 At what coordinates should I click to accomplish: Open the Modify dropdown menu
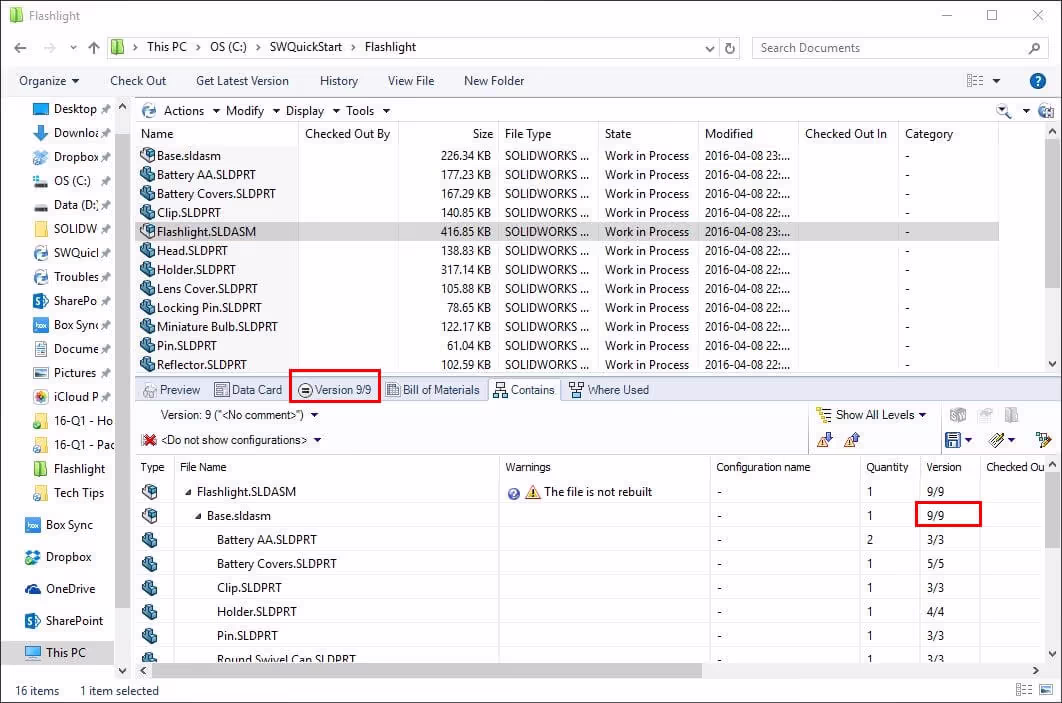253,110
